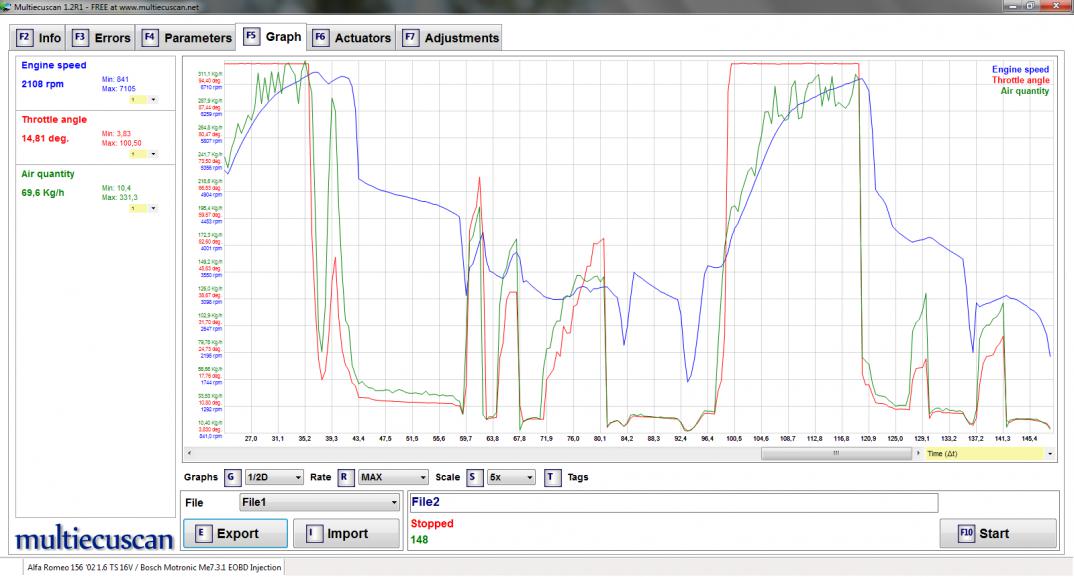Select the Actuators tab
Image resolution: width=1074 pixels, height=577 pixels.
click(351, 38)
